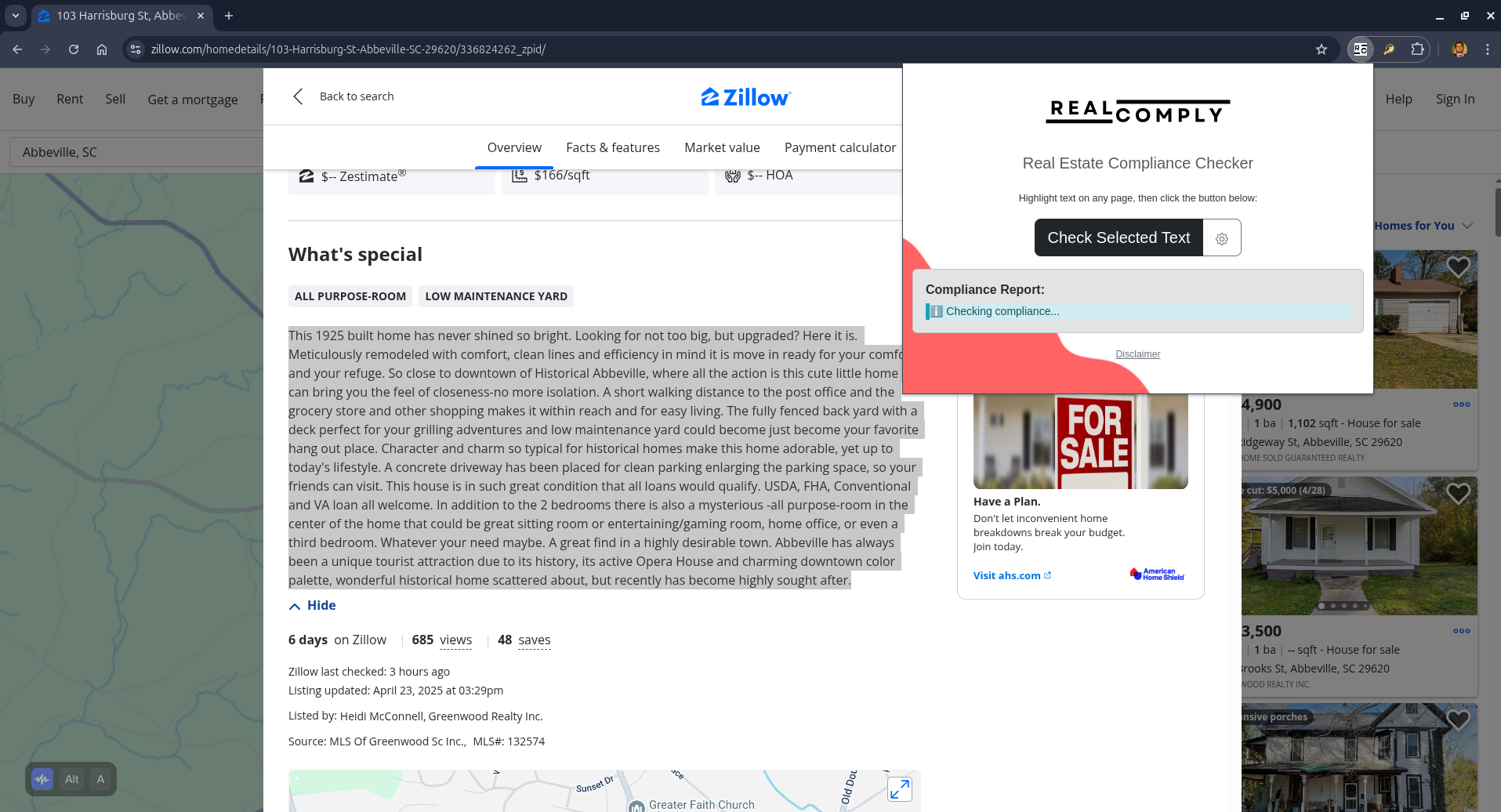Click Compliance Report heading
Screen dimensions: 1501x812
[x=984, y=289]
